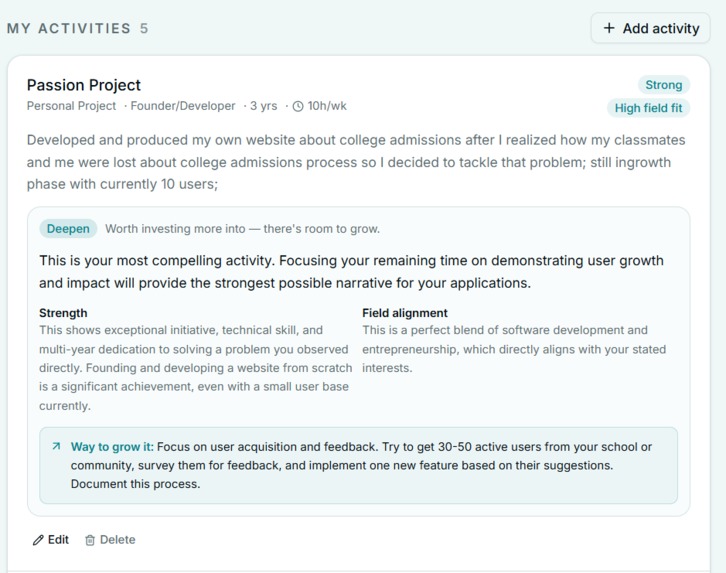Click the trash icon next to Delete

click(x=90, y=540)
